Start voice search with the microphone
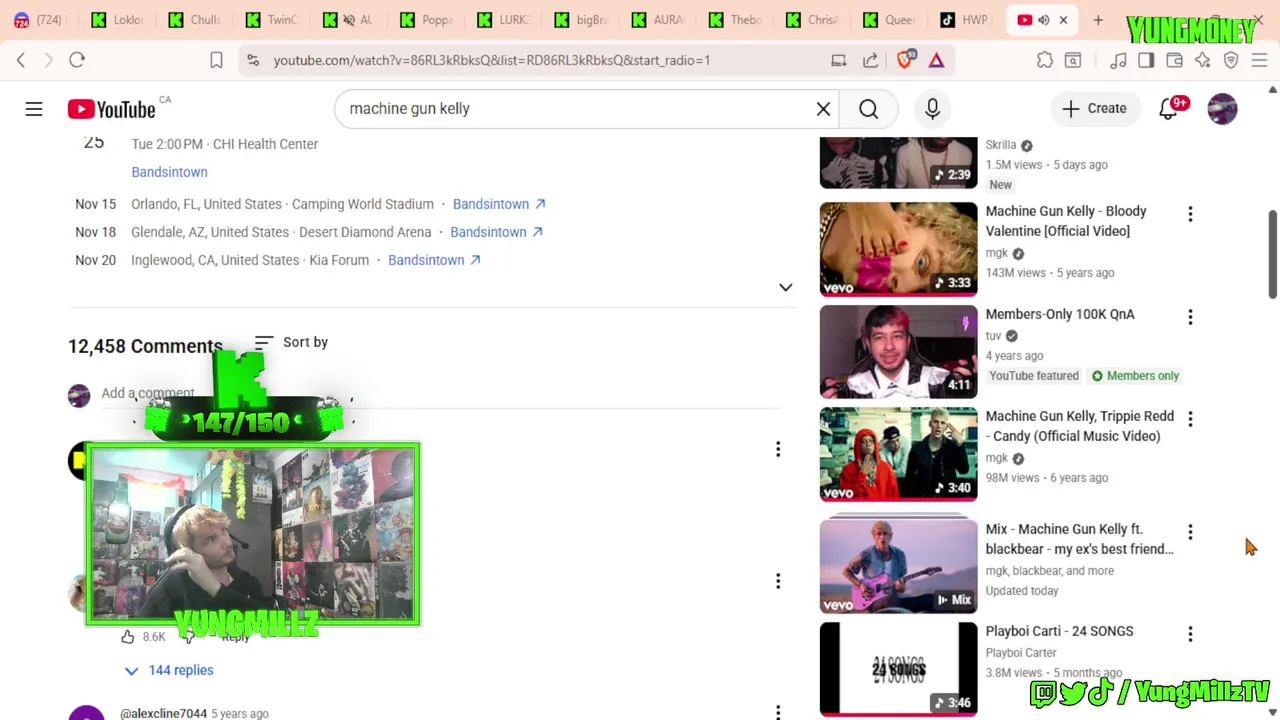Image resolution: width=1280 pixels, height=720 pixels. pyautogui.click(x=932, y=108)
